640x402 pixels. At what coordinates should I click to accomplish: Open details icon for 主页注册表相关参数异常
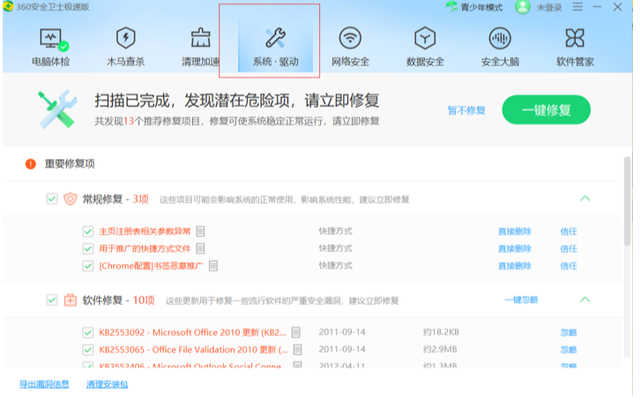click(200, 231)
